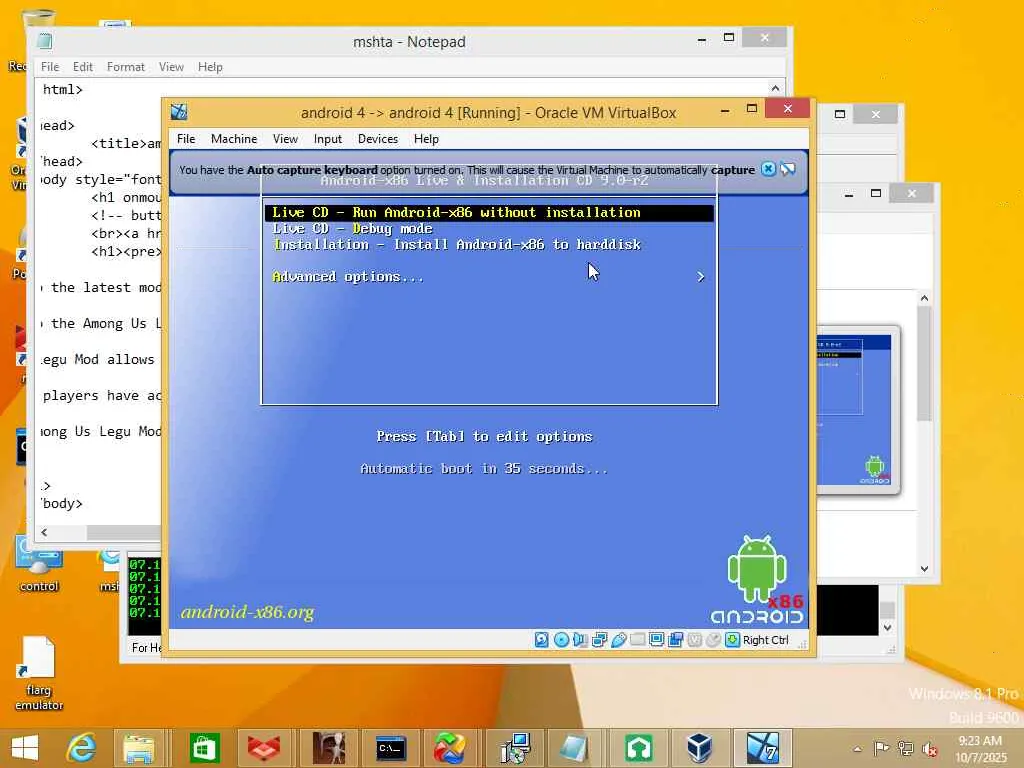Open the green house taskbar app

coord(639,748)
